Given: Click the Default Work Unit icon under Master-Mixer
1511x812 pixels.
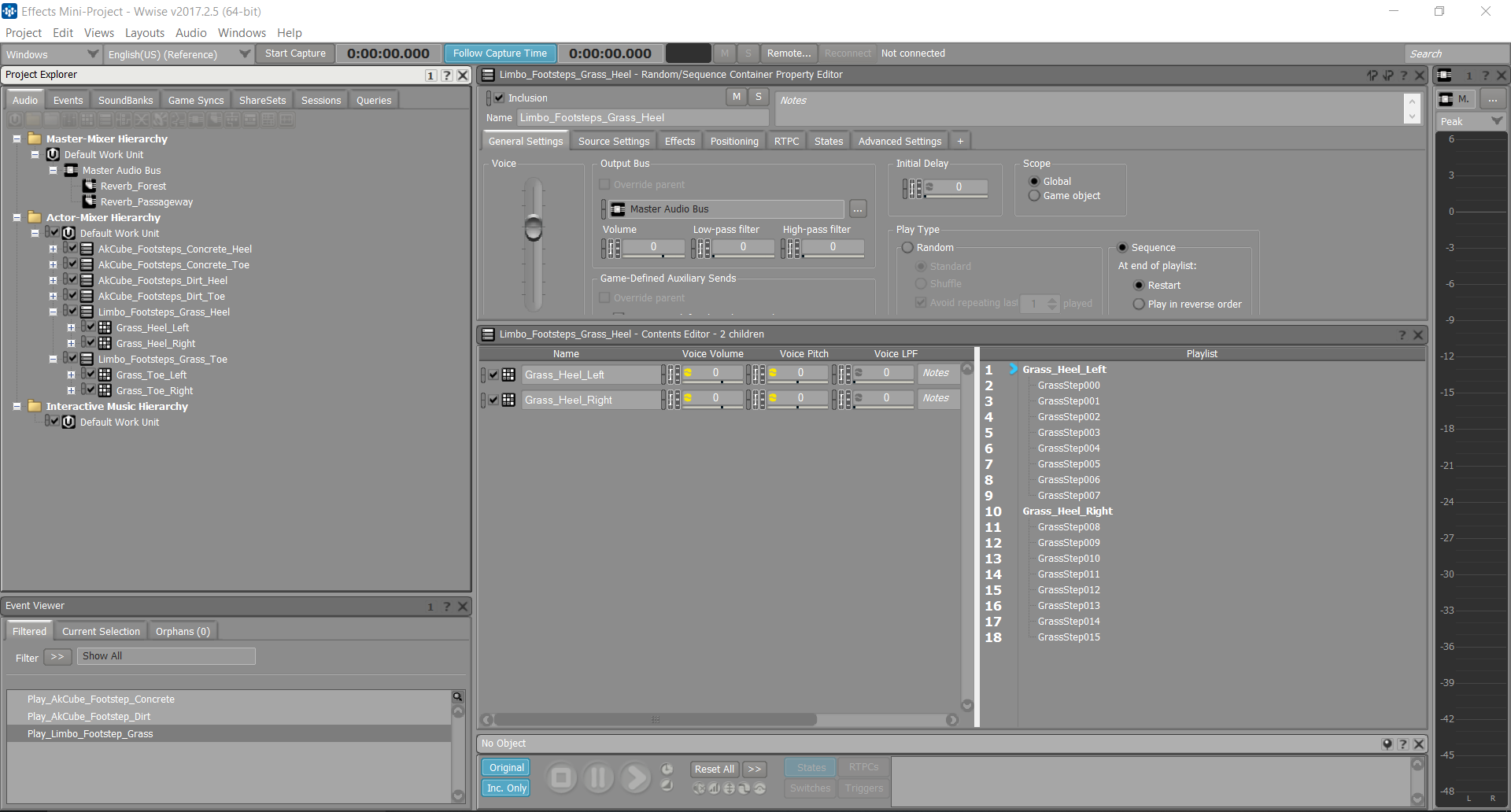Looking at the screenshot, I should [x=53, y=154].
